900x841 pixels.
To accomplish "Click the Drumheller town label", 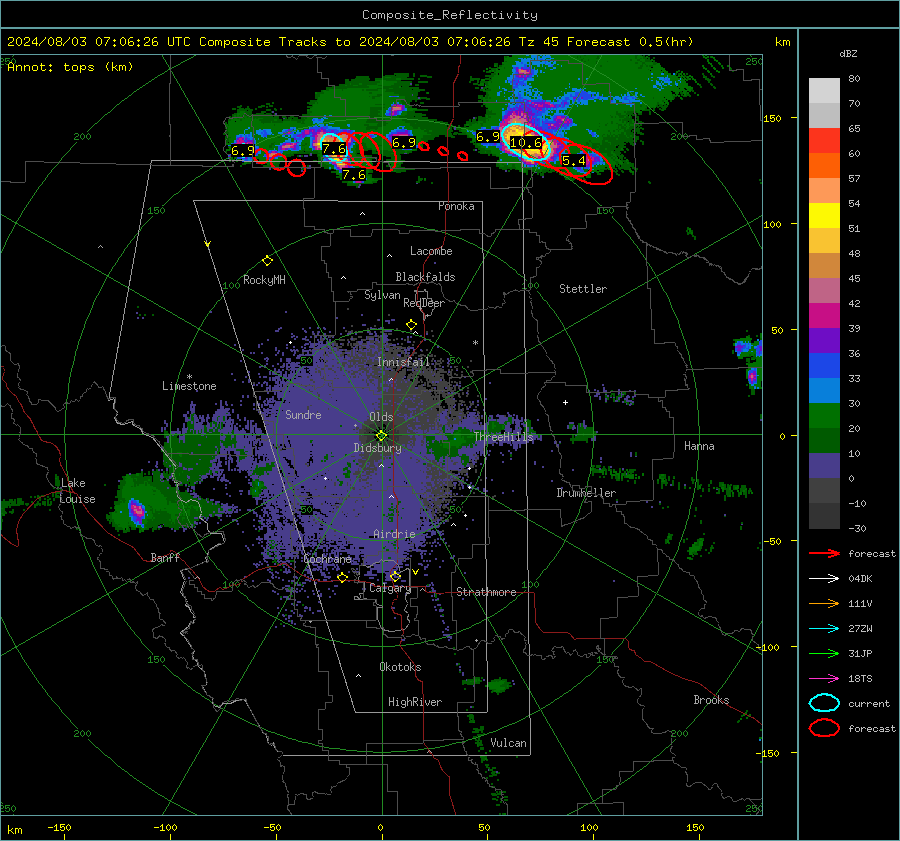I will (586, 493).
